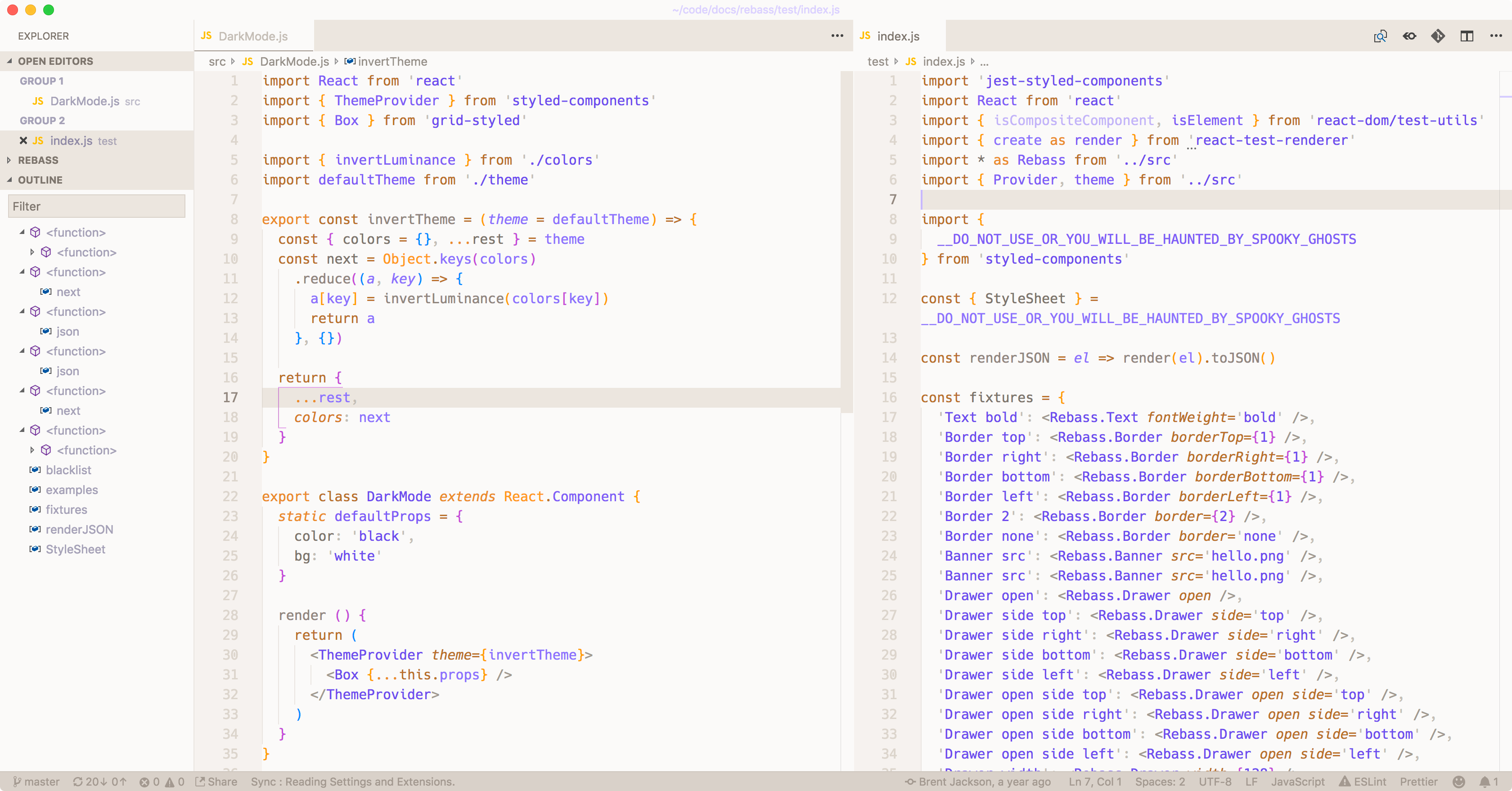
Task: Select StyleSheet variable in outline
Action: (75, 549)
